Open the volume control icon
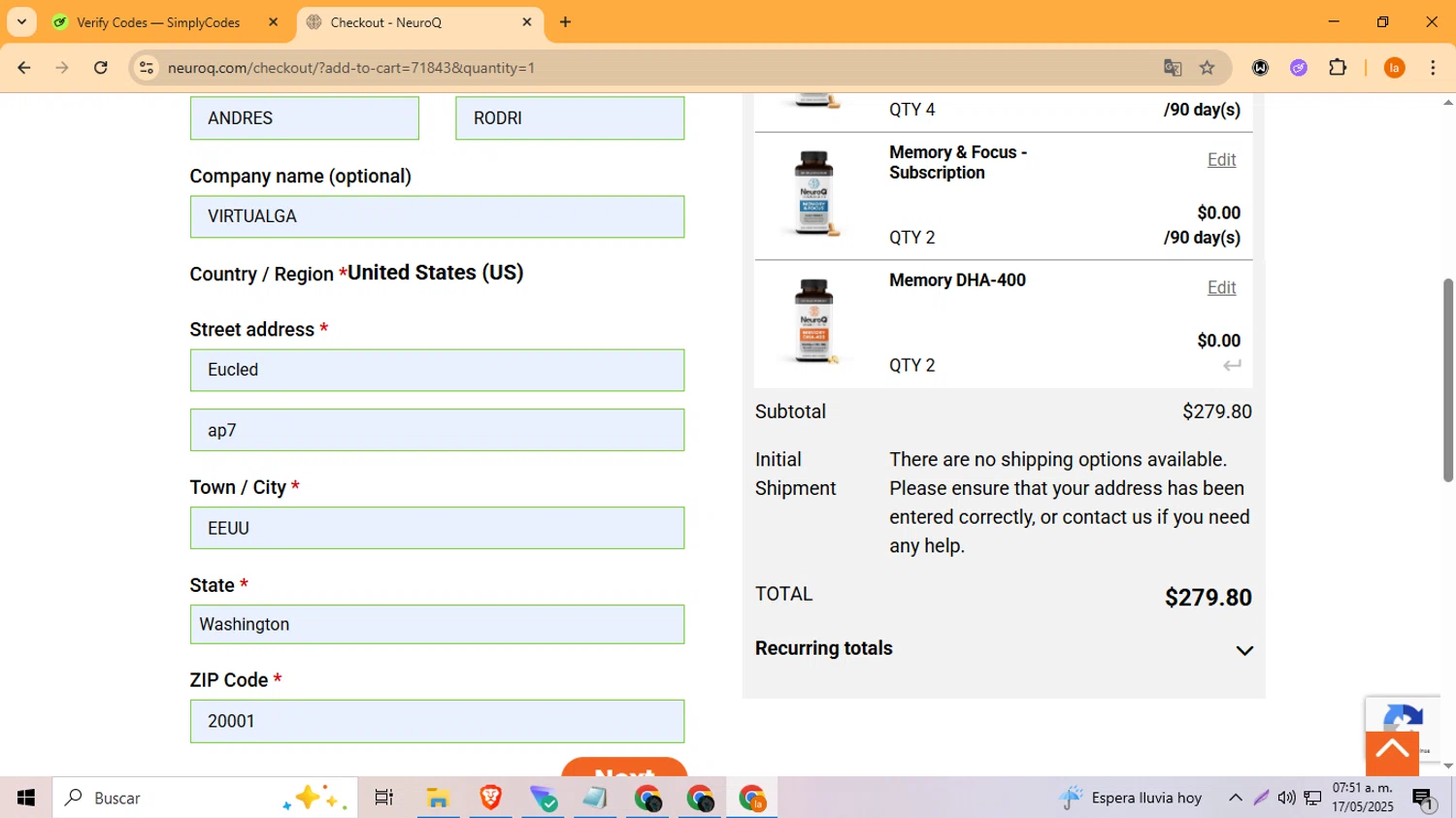This screenshot has width=1456, height=818. tap(1286, 798)
